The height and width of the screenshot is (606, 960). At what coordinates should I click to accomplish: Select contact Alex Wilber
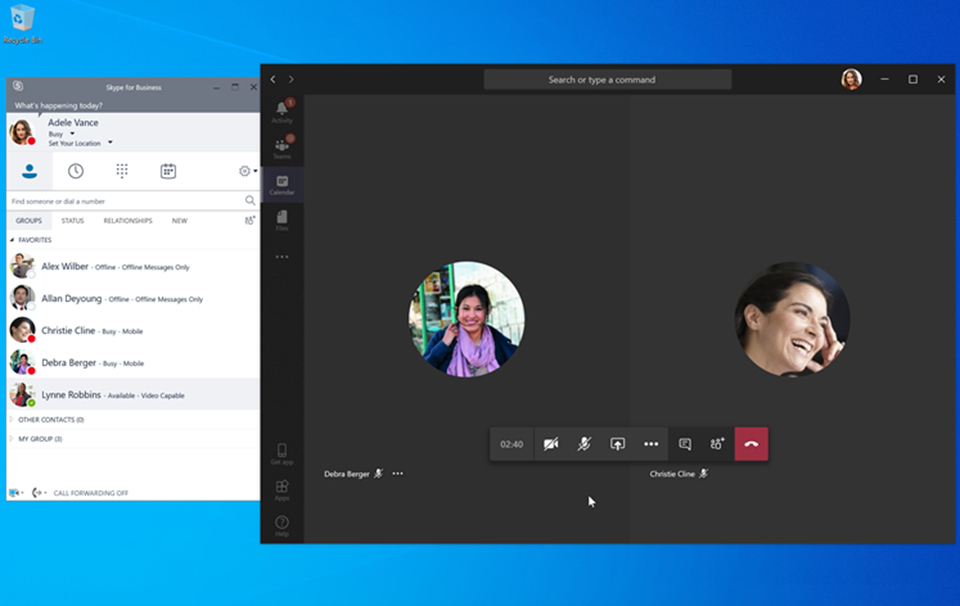pyautogui.click(x=133, y=266)
